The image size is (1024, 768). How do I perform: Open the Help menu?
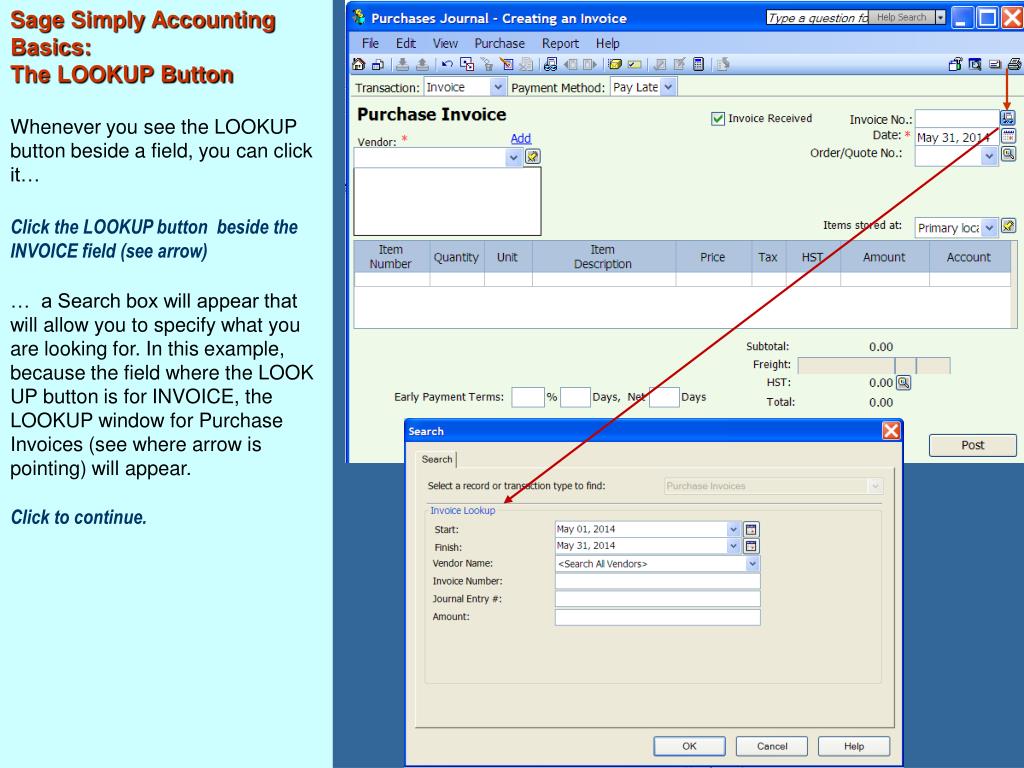607,43
